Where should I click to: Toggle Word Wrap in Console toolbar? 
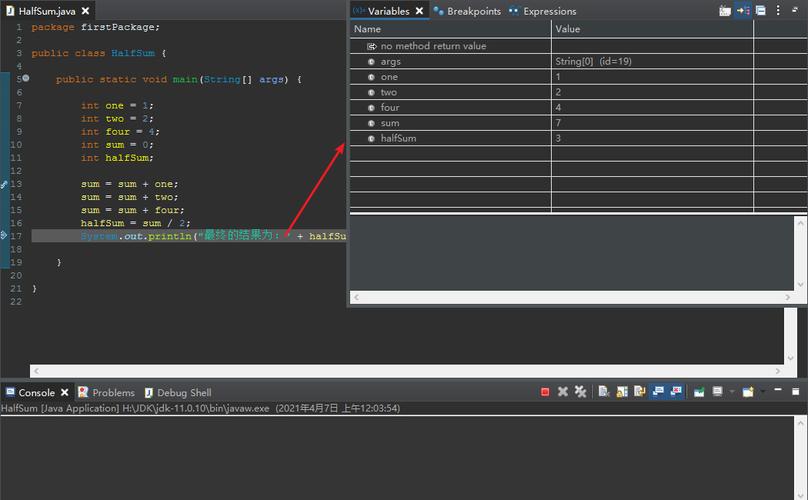point(639,392)
